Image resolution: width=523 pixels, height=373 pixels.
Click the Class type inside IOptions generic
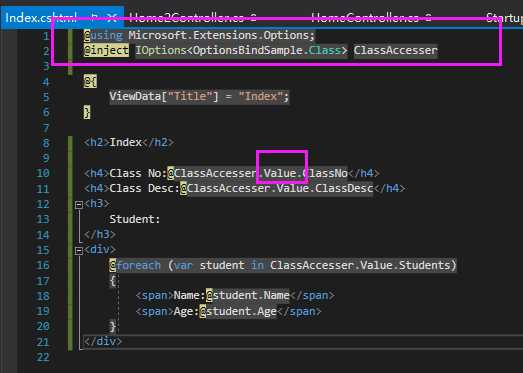[x=324, y=50]
